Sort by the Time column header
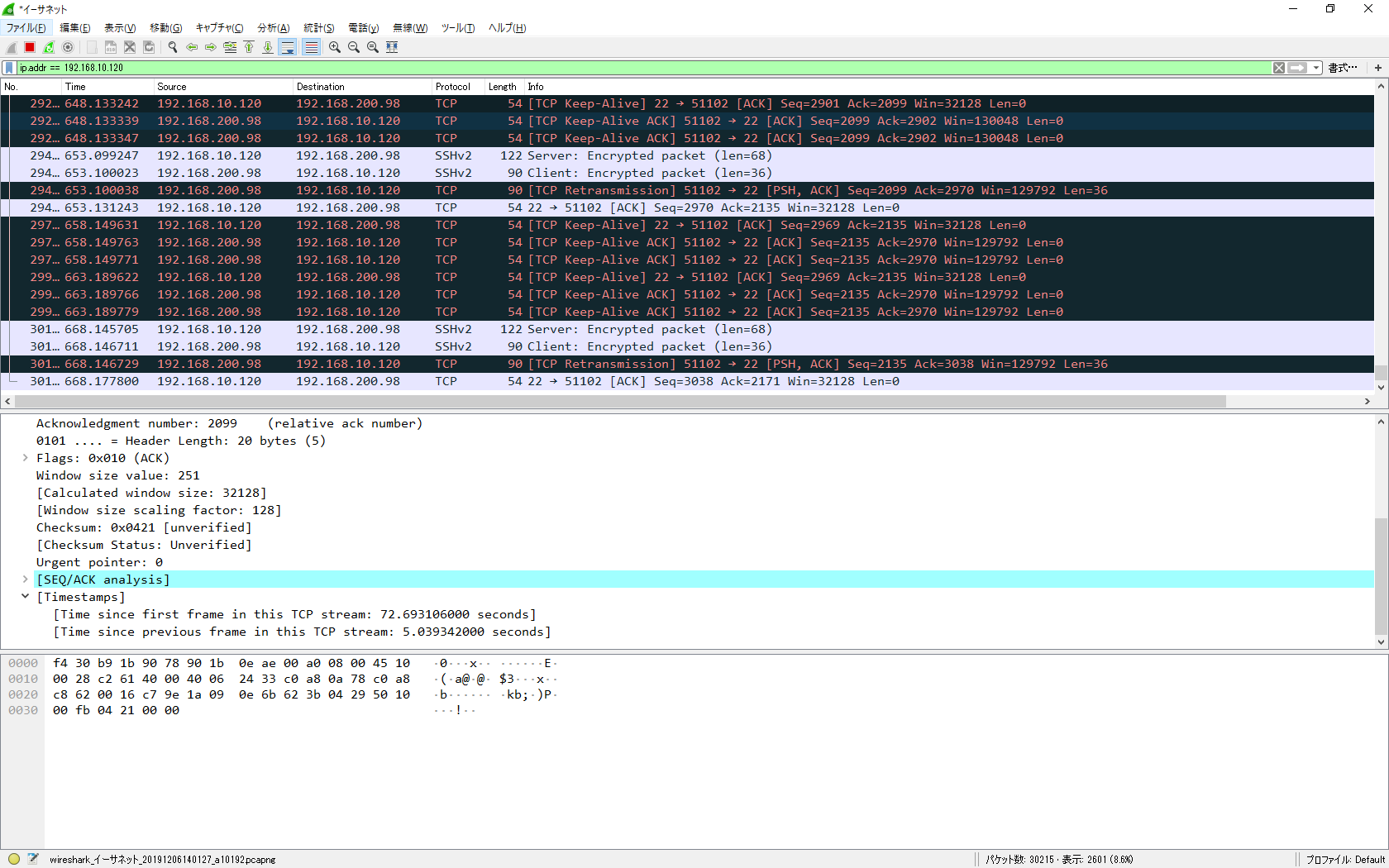 coord(108,87)
